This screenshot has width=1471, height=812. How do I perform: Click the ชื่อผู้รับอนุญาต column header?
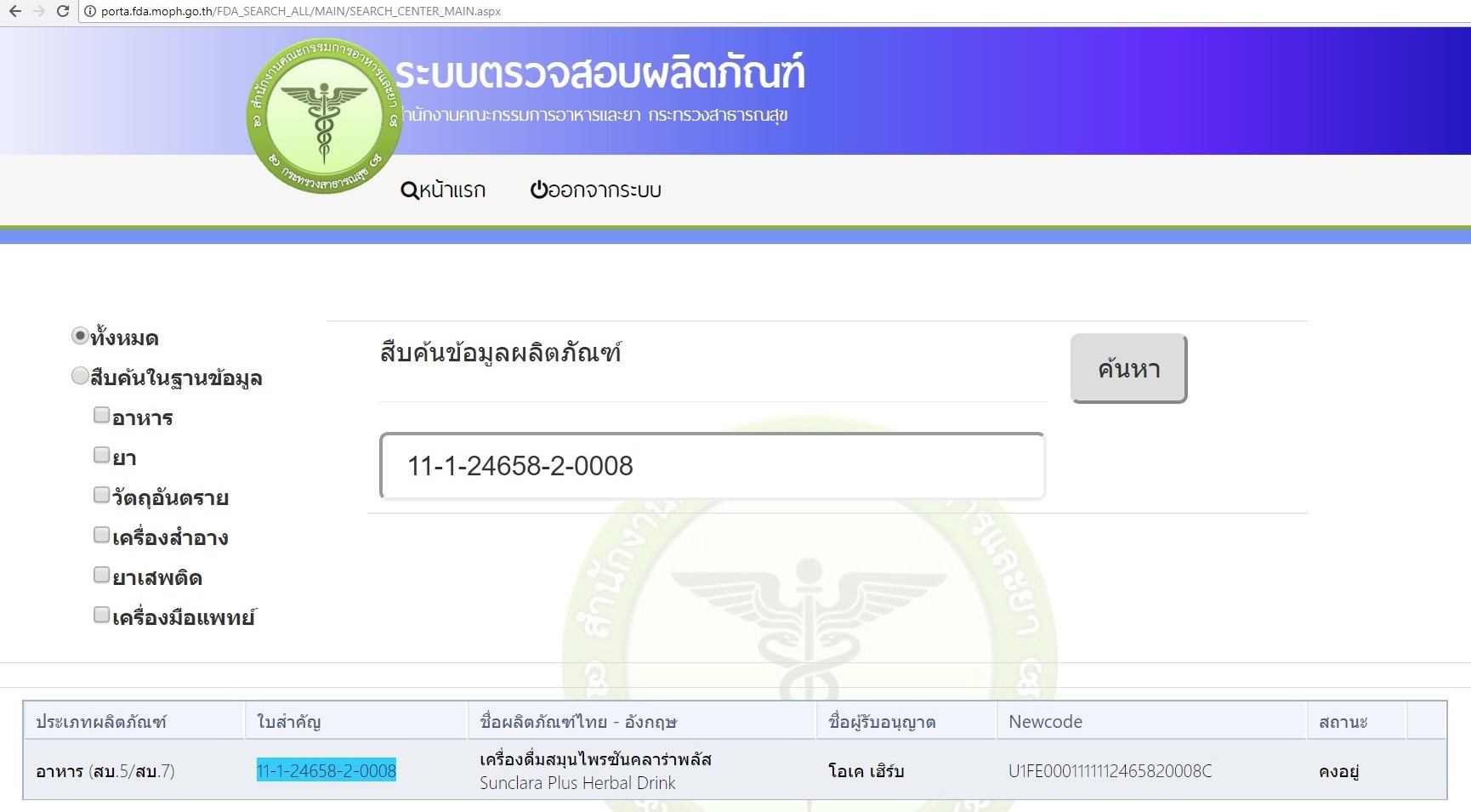906,721
